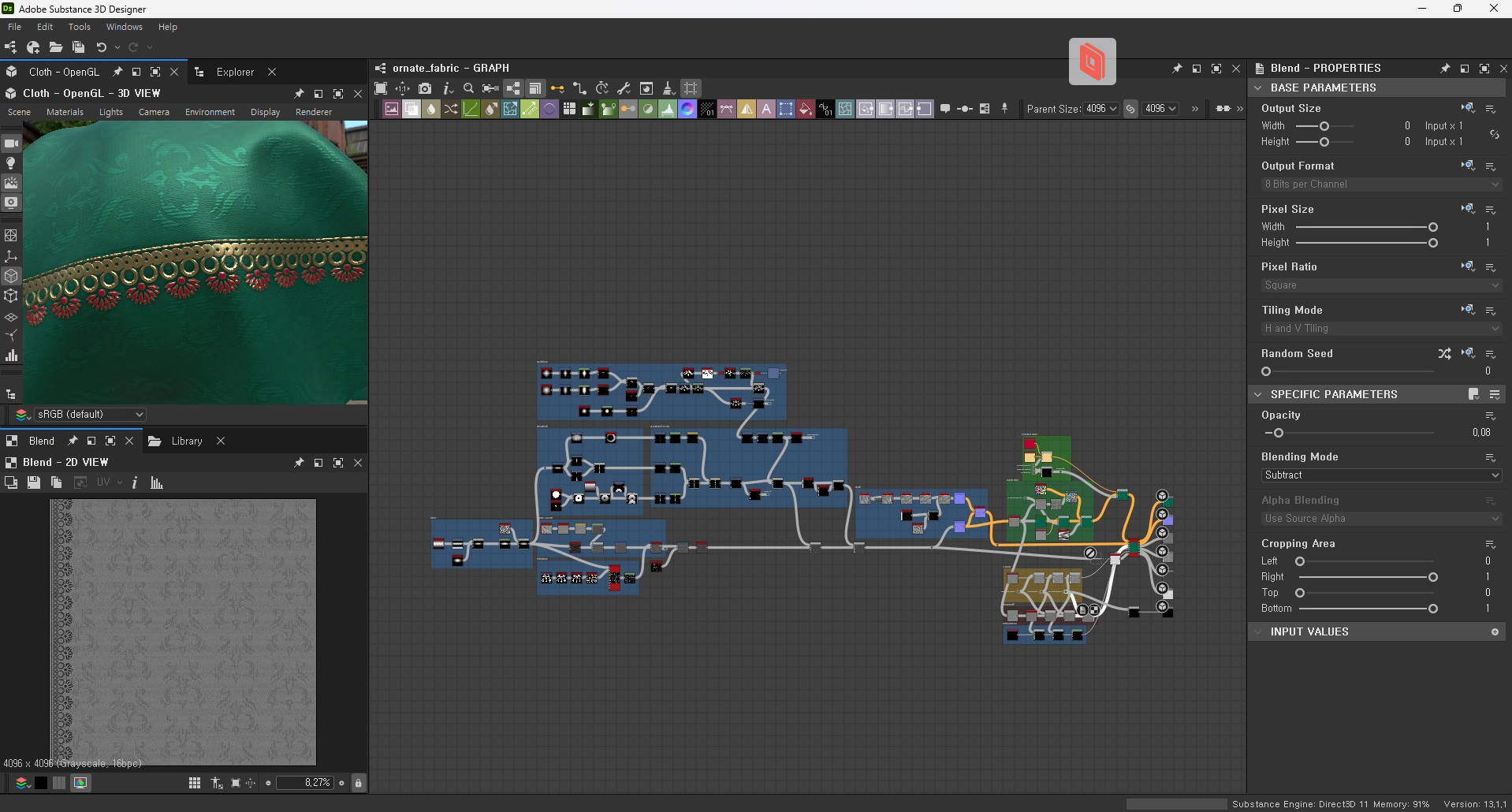
Task: Open the Tiling Mode dropdown
Action: point(1380,329)
